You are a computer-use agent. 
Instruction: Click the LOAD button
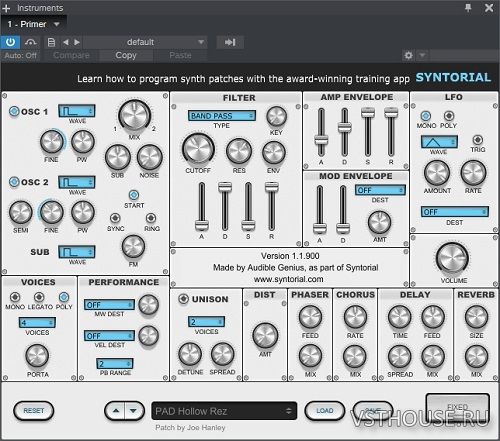(325, 411)
